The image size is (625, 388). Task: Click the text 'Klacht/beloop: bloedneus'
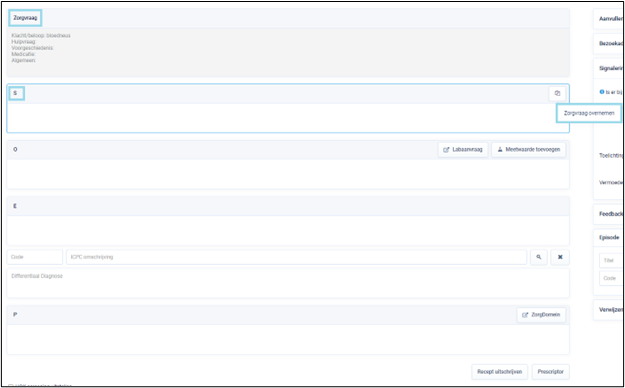click(41, 35)
